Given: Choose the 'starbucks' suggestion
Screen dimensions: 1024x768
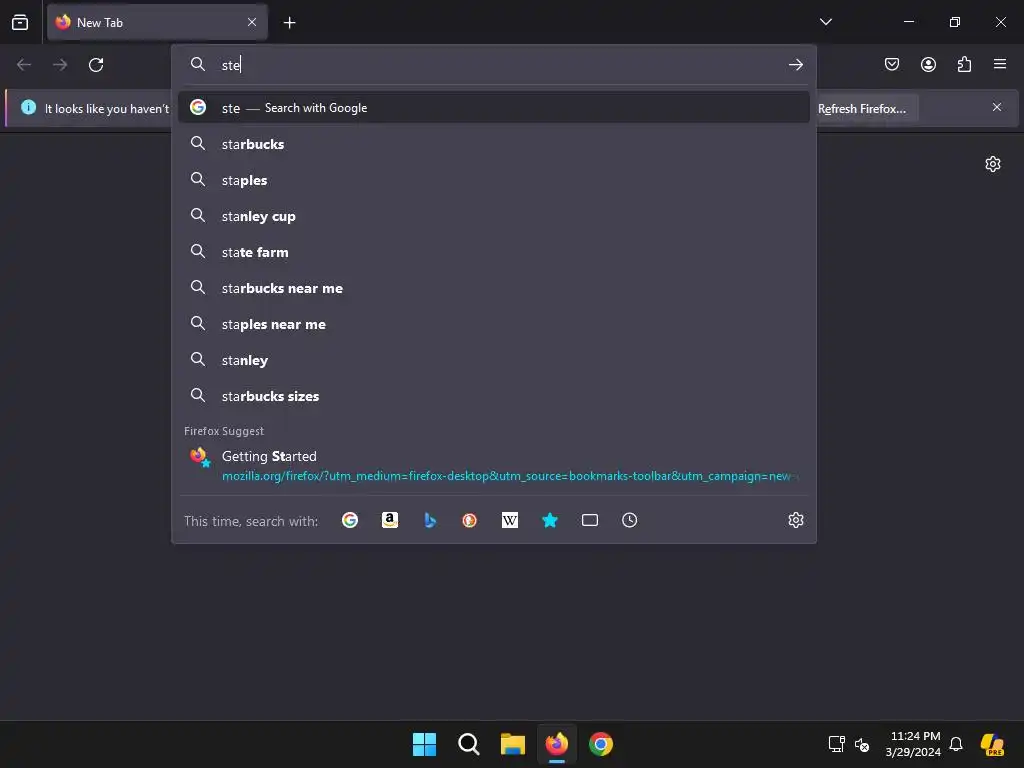Looking at the screenshot, I should click(x=494, y=144).
